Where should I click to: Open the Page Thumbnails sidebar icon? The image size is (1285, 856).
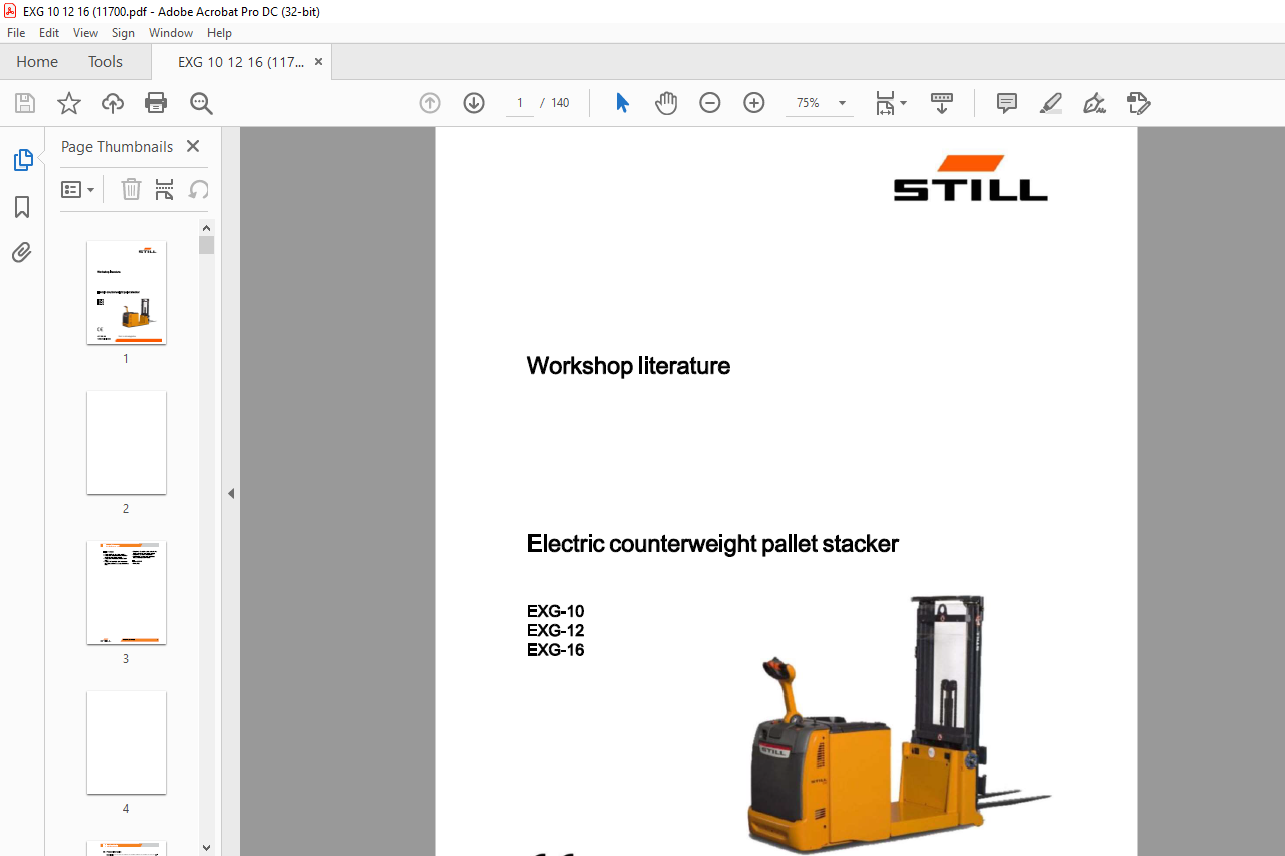(22, 160)
